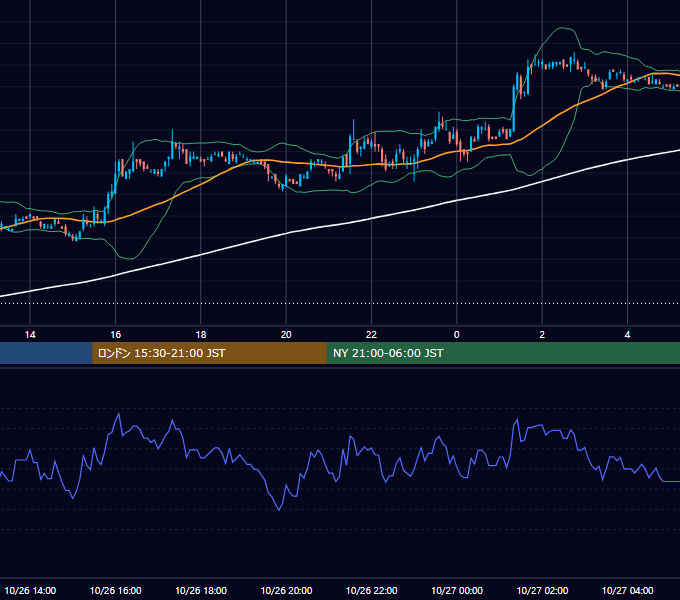Click the 10/27 02:00 date label

[542, 590]
